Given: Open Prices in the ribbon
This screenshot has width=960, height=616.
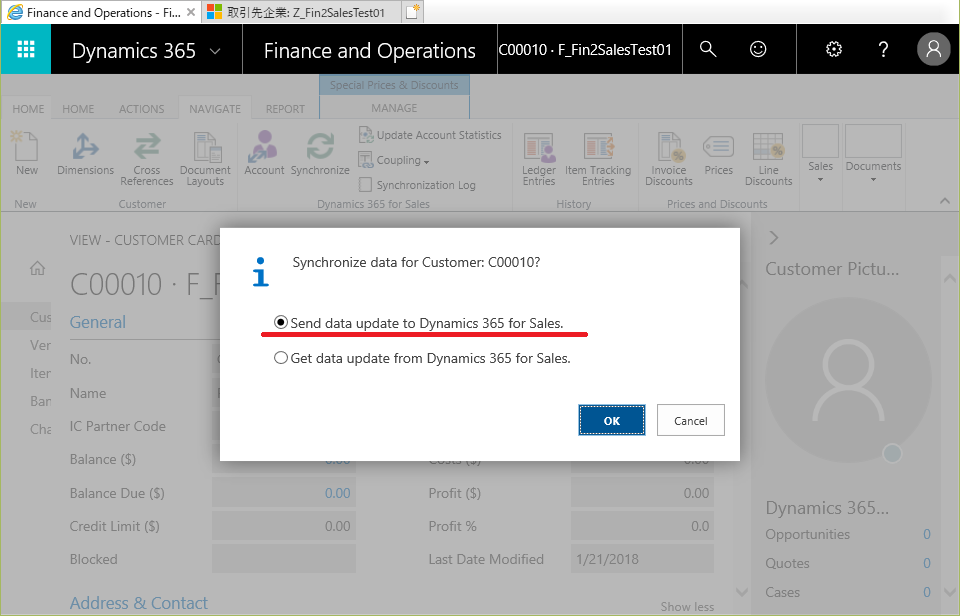Looking at the screenshot, I should click(x=718, y=153).
